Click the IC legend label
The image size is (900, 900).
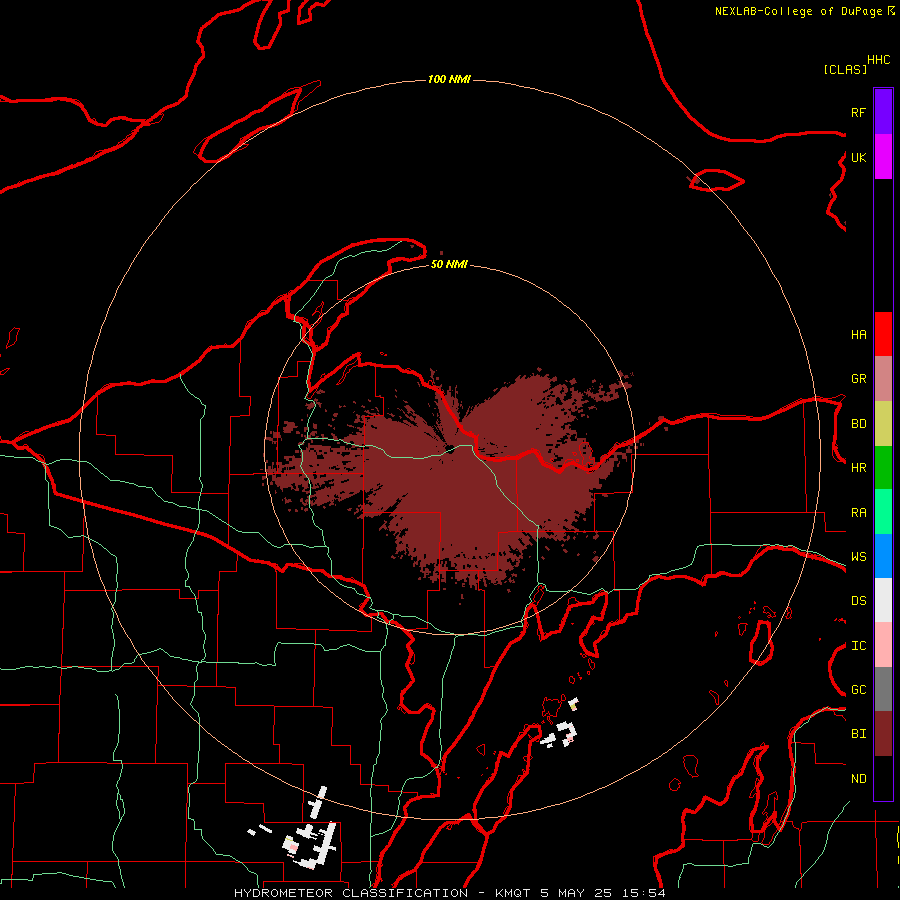click(858, 646)
